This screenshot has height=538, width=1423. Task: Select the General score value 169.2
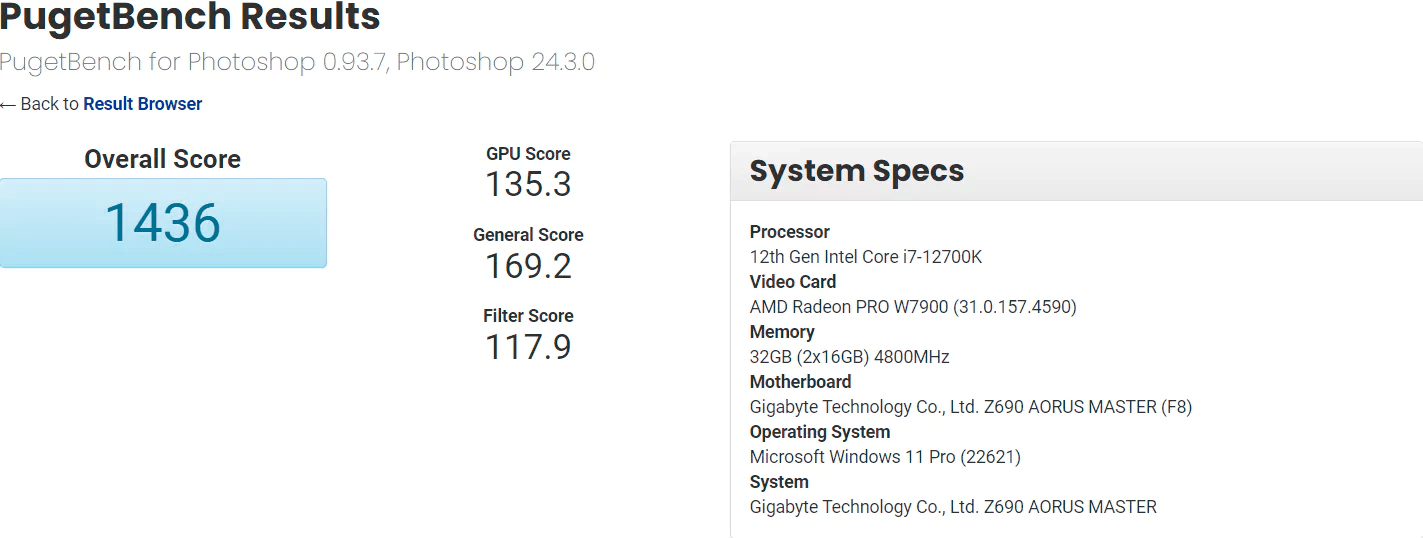click(528, 266)
